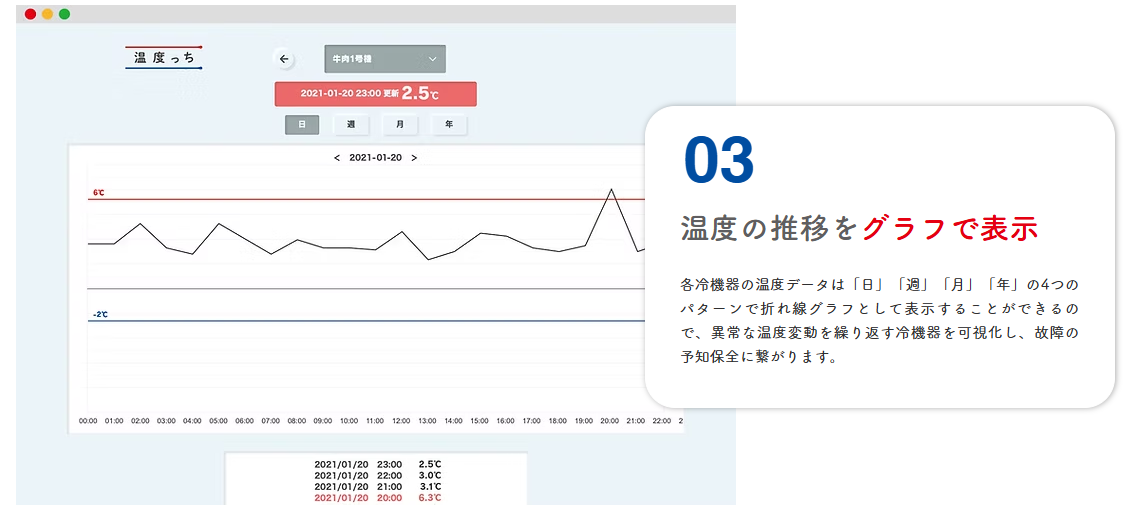Click the 2021-01-20 23:00 更新 2.5℃ banner

tap(375, 94)
